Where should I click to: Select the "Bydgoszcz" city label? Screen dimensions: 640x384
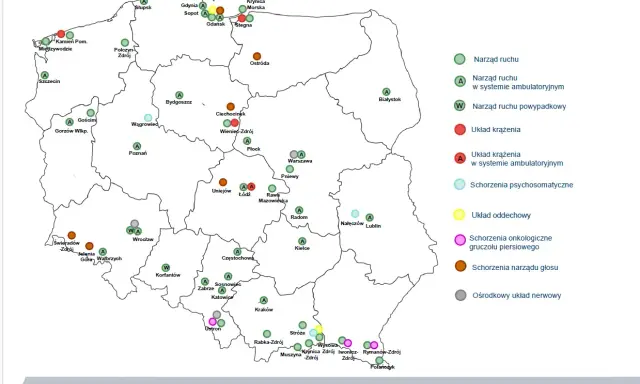179,102
